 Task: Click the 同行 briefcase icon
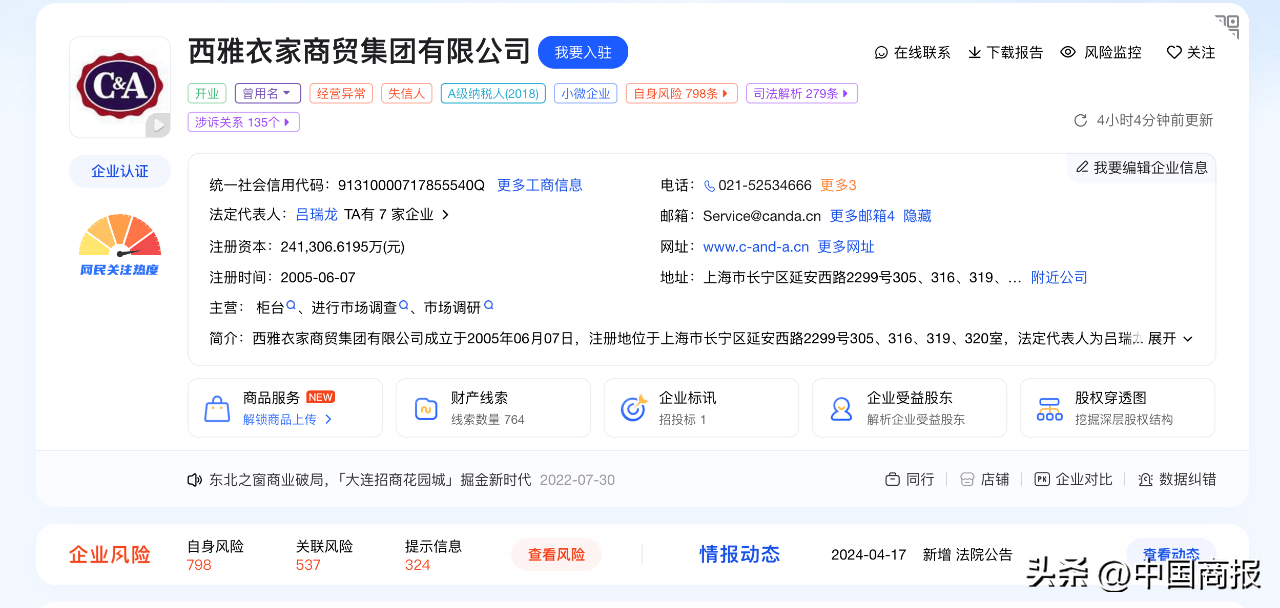892,480
